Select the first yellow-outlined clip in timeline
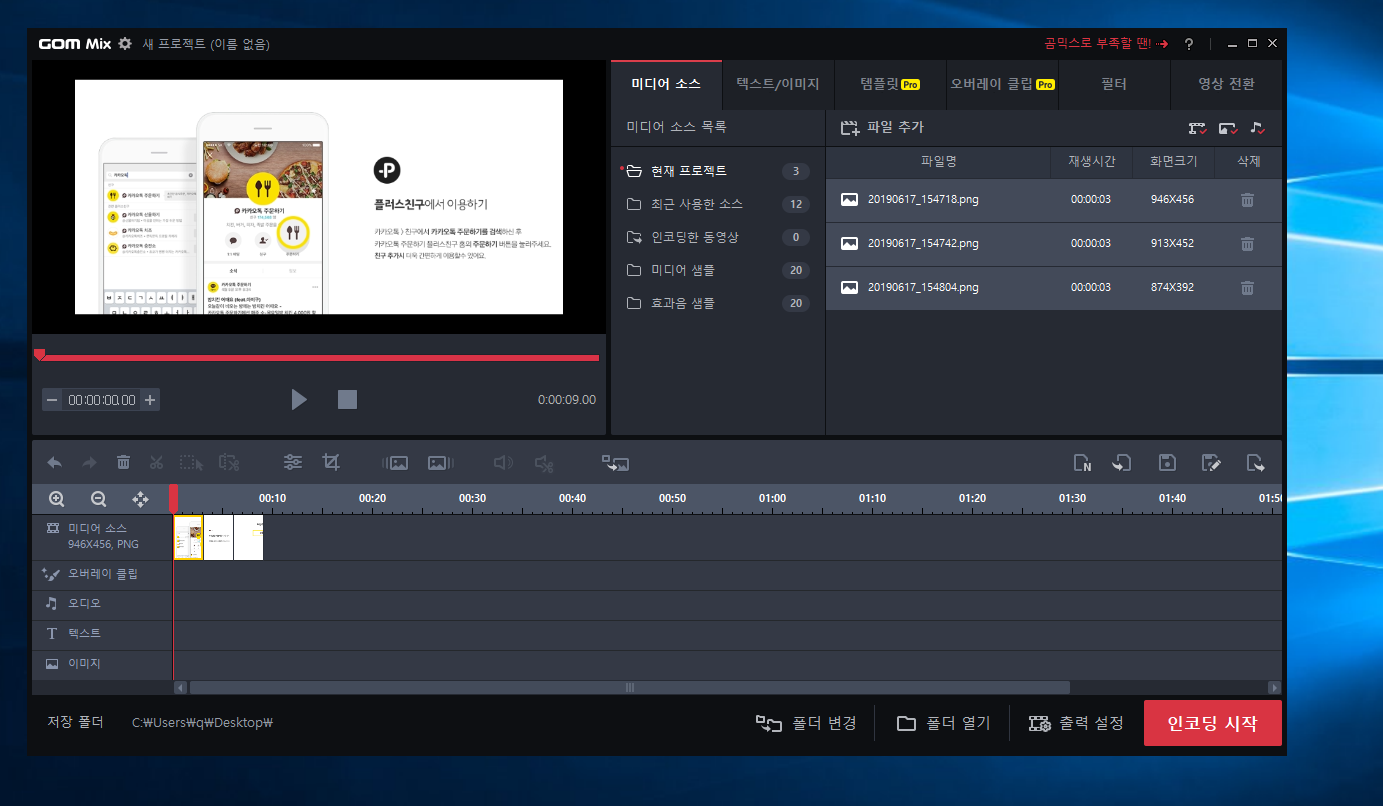 [188, 538]
